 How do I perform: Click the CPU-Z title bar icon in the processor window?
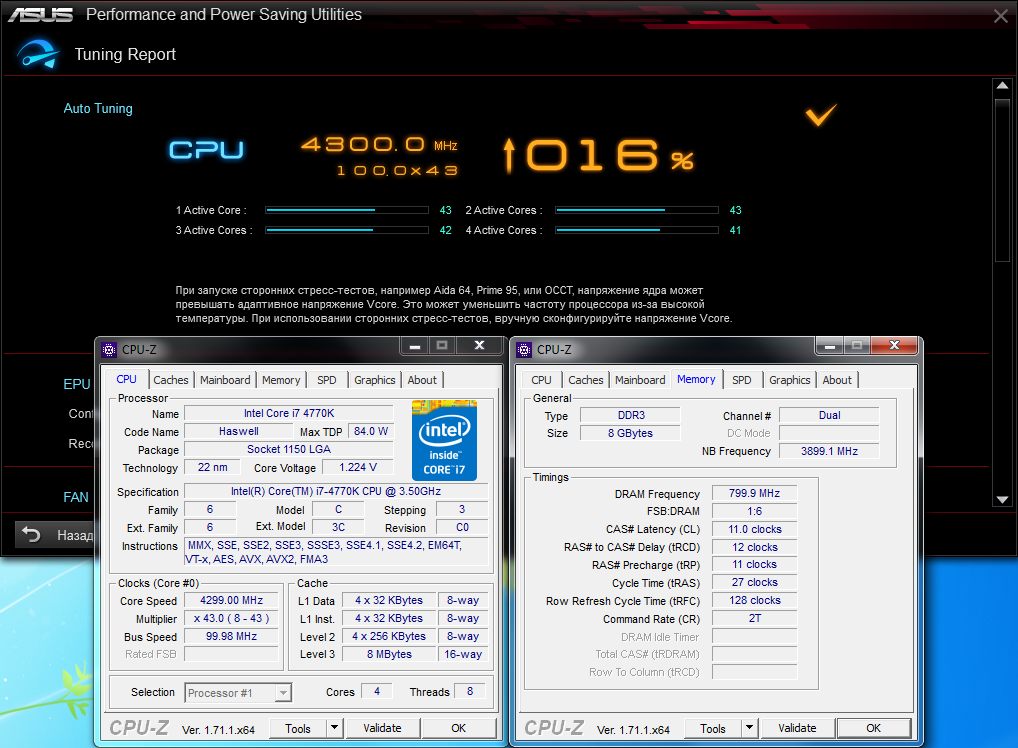click(109, 350)
